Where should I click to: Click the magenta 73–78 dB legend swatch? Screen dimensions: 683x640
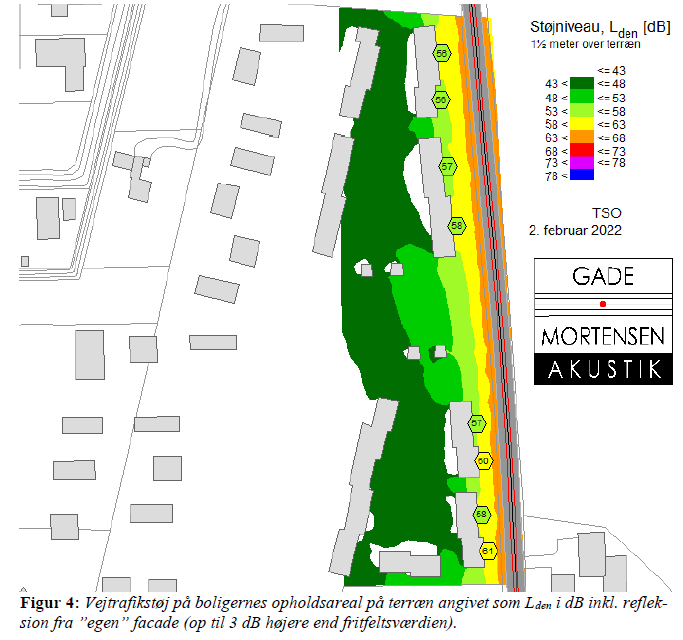(x=582, y=161)
